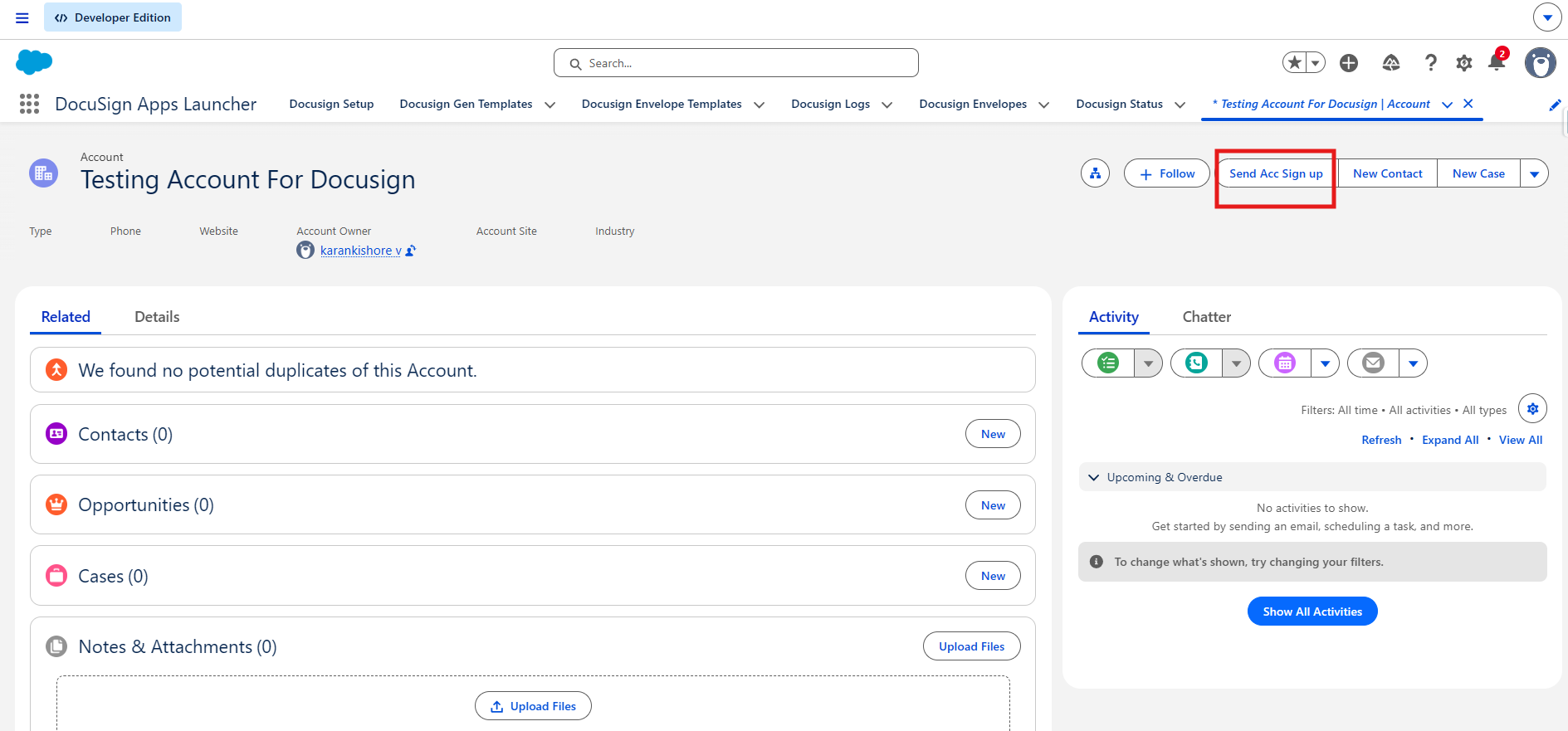
Task: Click the Account Owner avatar icon
Action: pyautogui.click(x=305, y=251)
